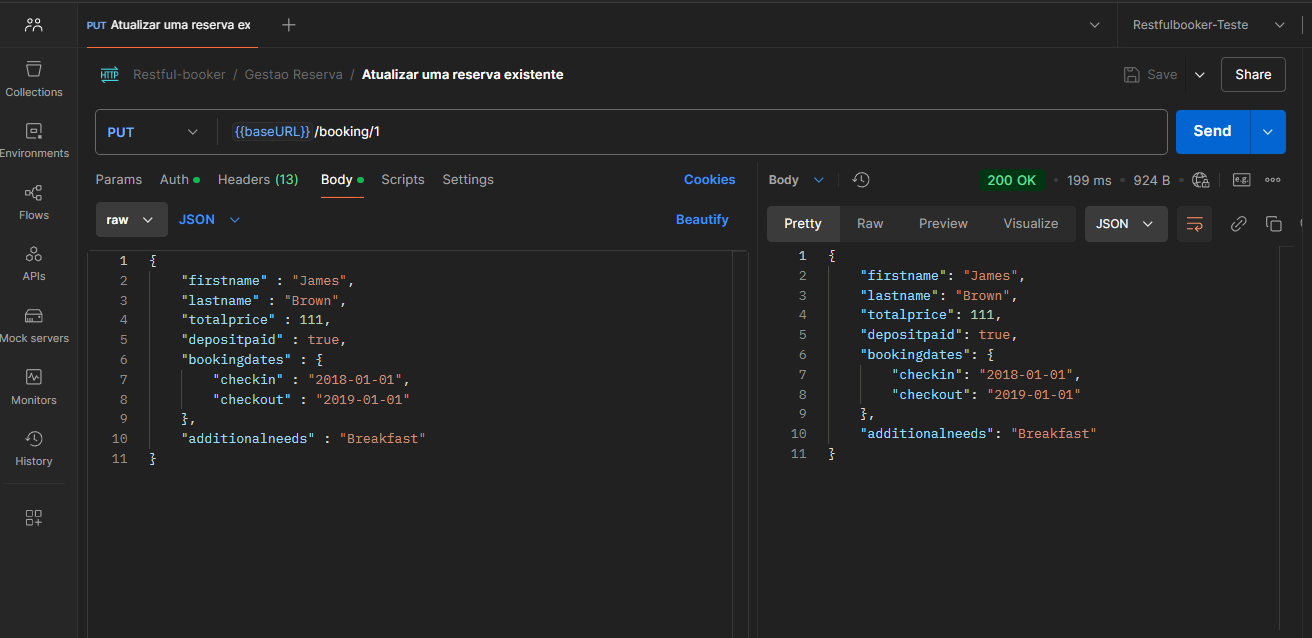Copy the response body using copy icon
This screenshot has width=1312, height=638.
coord(1273,224)
